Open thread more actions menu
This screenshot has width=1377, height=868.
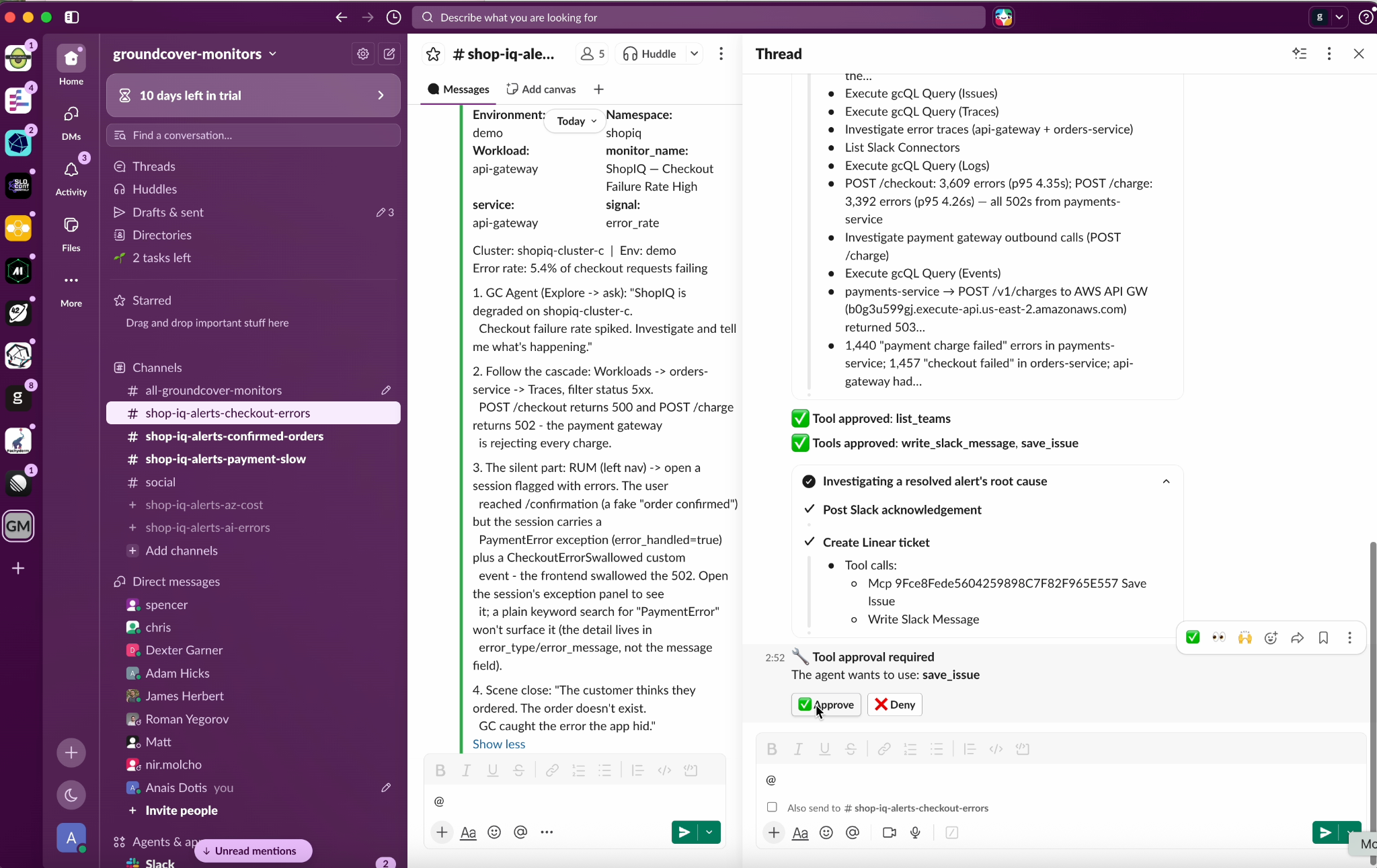(x=1329, y=54)
